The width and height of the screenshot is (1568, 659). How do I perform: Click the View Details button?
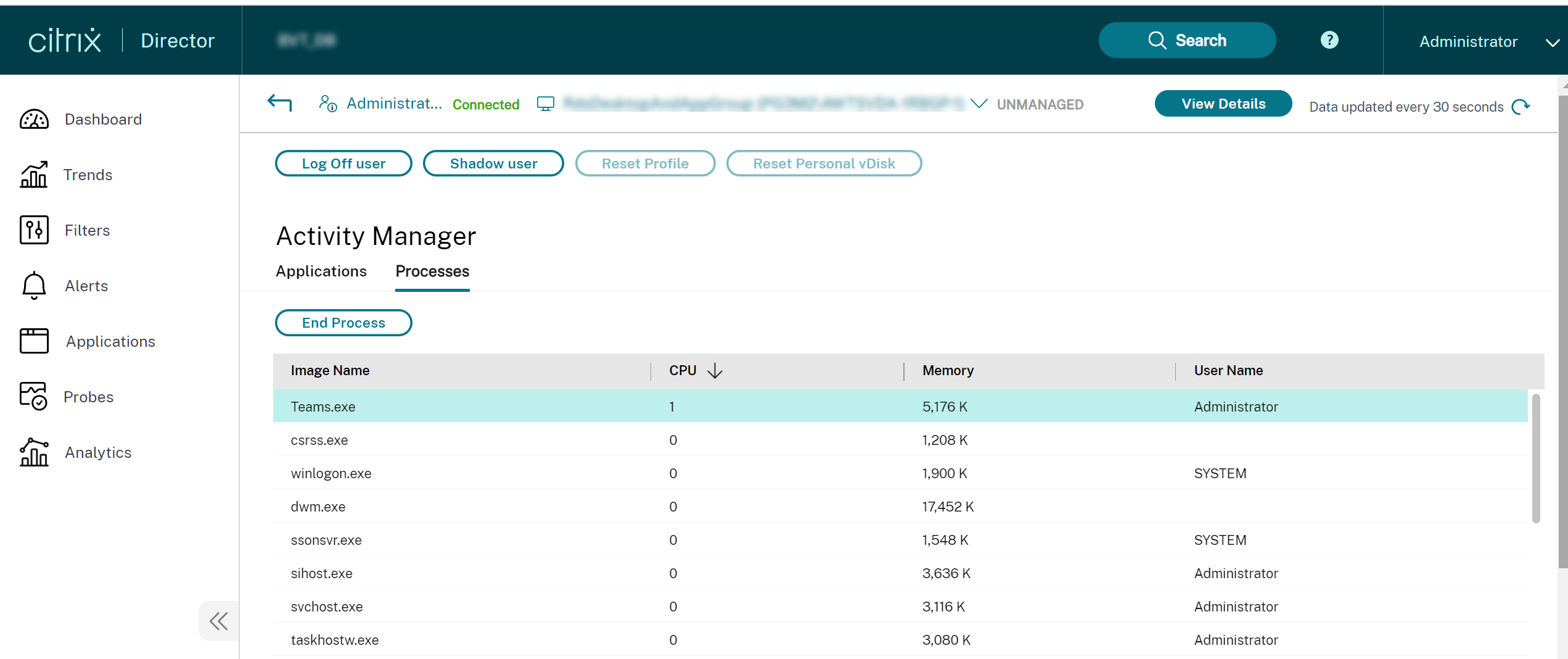(x=1223, y=103)
